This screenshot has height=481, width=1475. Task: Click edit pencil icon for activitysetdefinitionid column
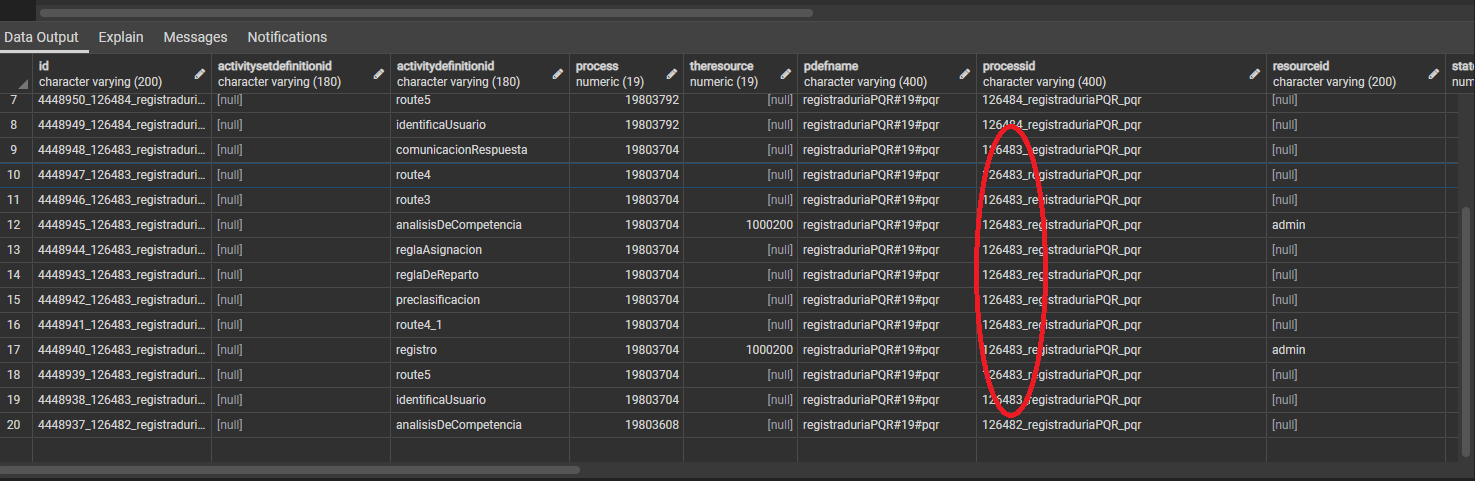tap(379, 74)
